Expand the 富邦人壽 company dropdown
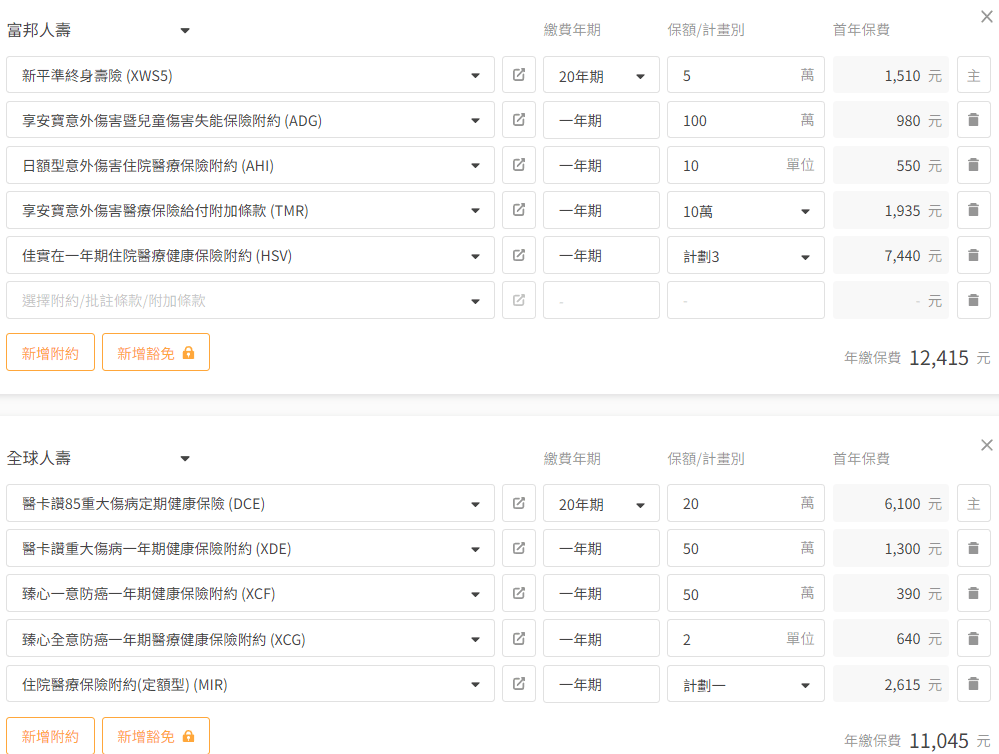999x754 pixels. point(184,30)
